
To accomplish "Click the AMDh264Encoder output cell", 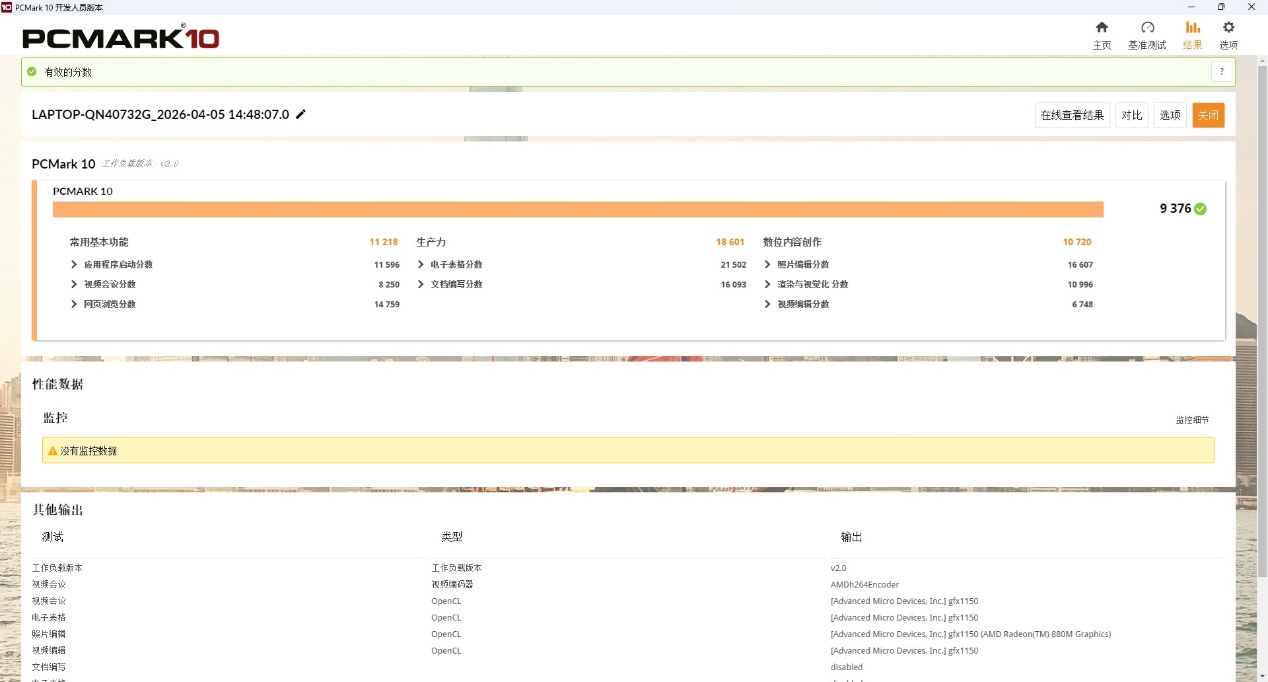I will tap(864, 584).
